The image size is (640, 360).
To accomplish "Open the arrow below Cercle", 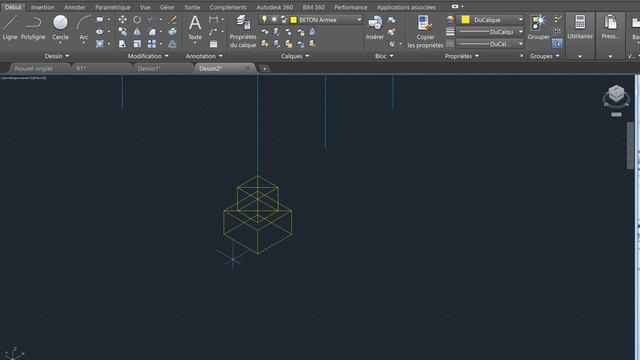I will [60, 43].
